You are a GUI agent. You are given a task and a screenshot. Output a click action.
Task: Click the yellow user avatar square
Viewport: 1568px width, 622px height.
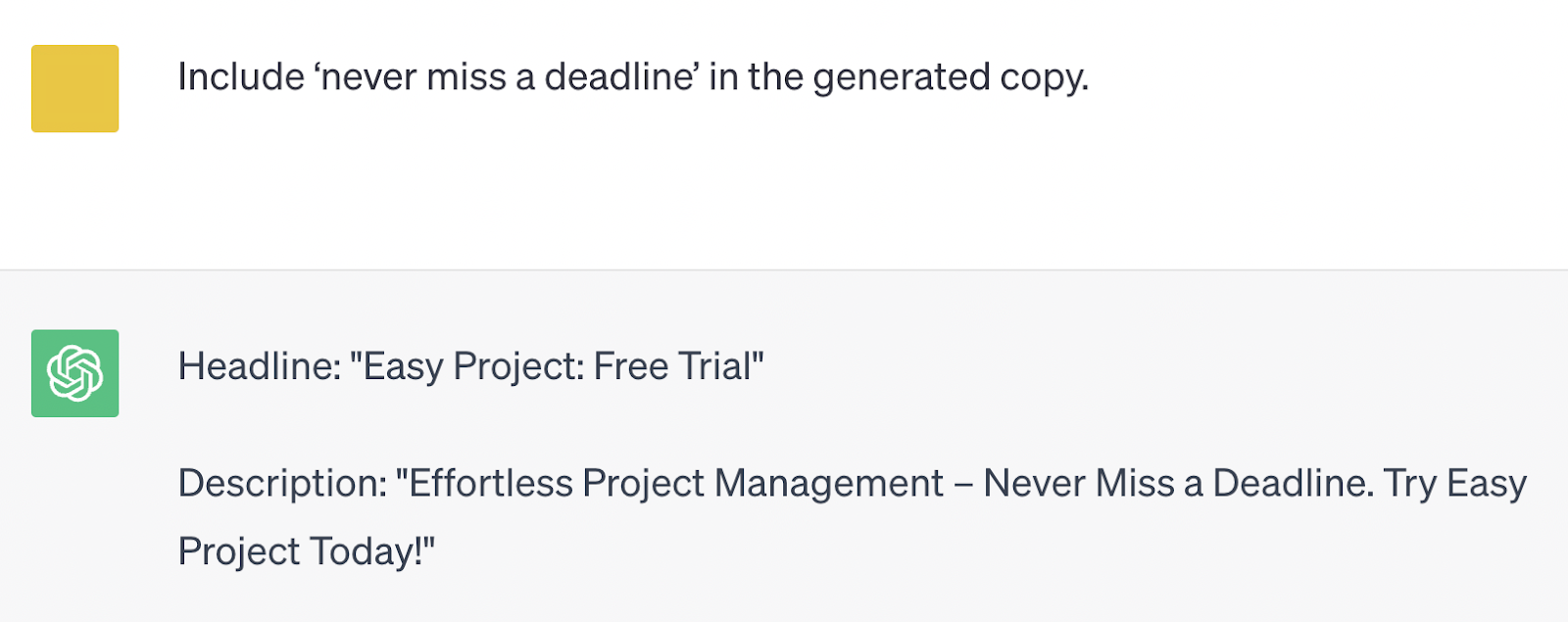coord(74,88)
